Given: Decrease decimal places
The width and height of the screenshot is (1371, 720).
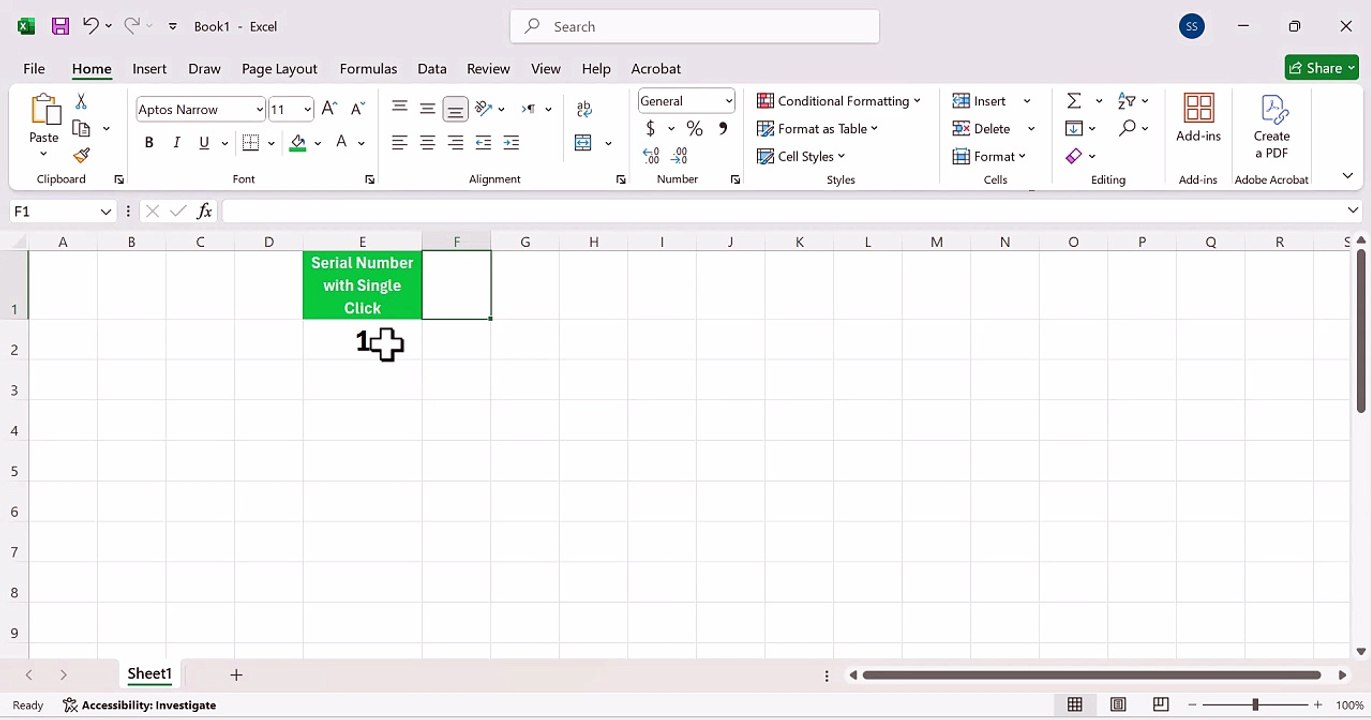Looking at the screenshot, I should pos(679,156).
